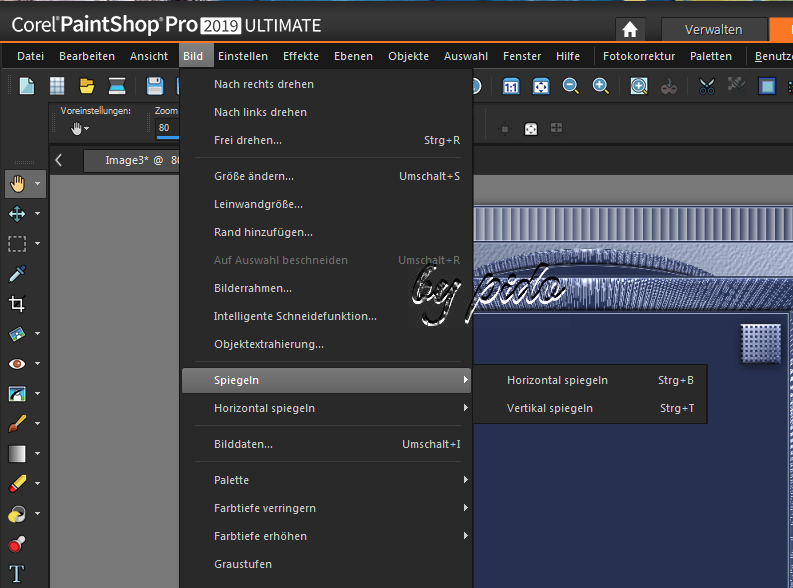Screen dimensions: 793x588
Task: Click the Open file folder icon
Action: click(87, 86)
